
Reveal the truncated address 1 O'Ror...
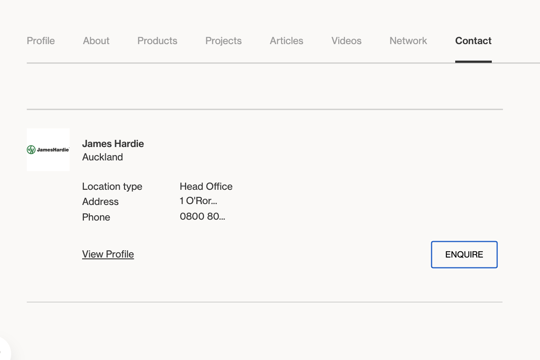point(198,201)
